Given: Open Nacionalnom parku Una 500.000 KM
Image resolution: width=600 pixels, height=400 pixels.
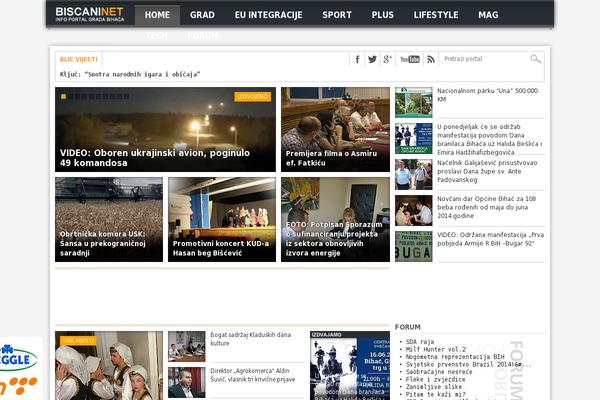Looking at the screenshot, I should pyautogui.click(x=487, y=95).
